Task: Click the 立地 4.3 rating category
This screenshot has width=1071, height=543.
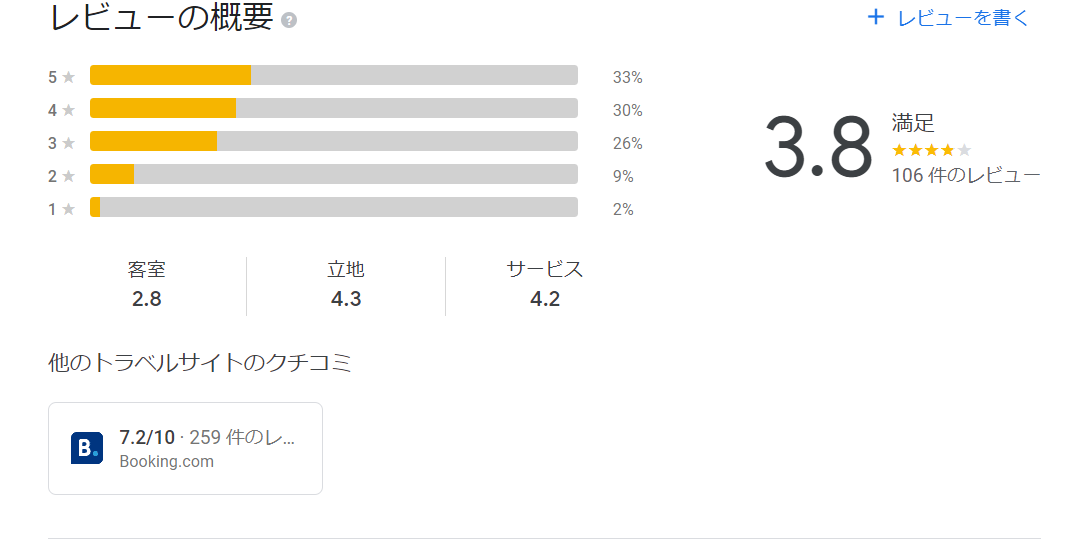Action: click(346, 284)
